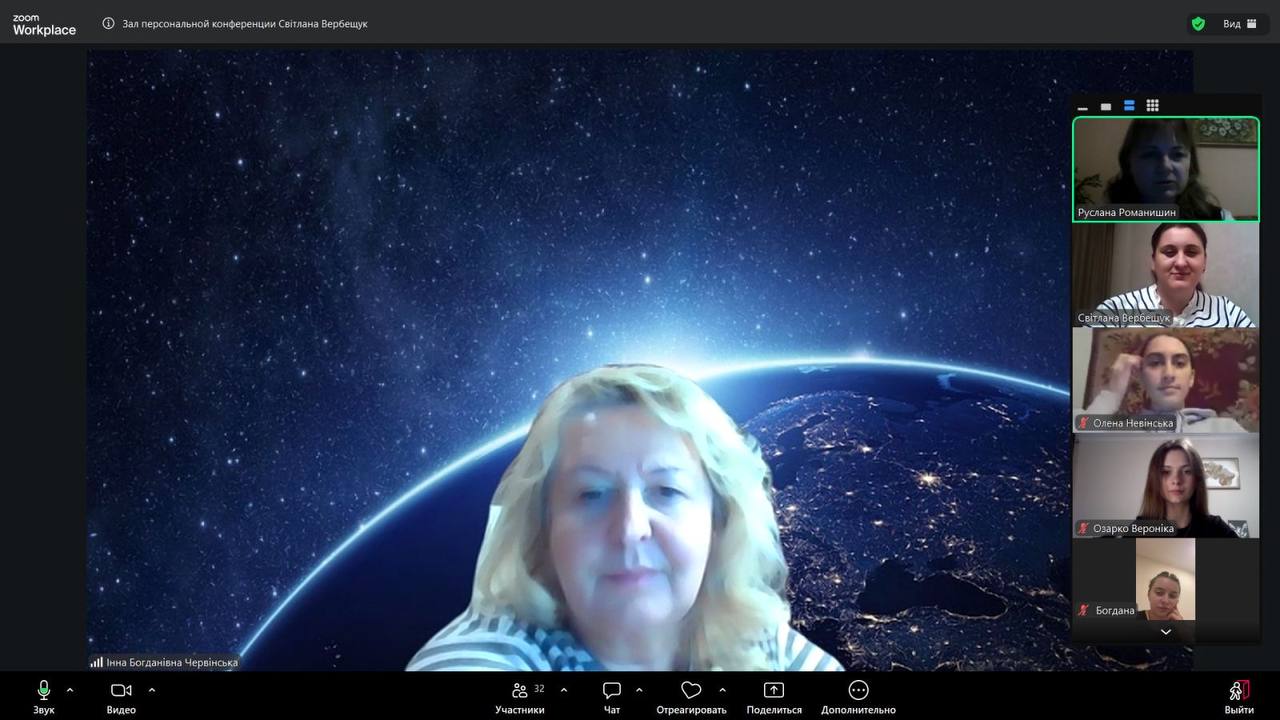Click the meeting info icon near title
1280x720 pixels.
point(108,24)
